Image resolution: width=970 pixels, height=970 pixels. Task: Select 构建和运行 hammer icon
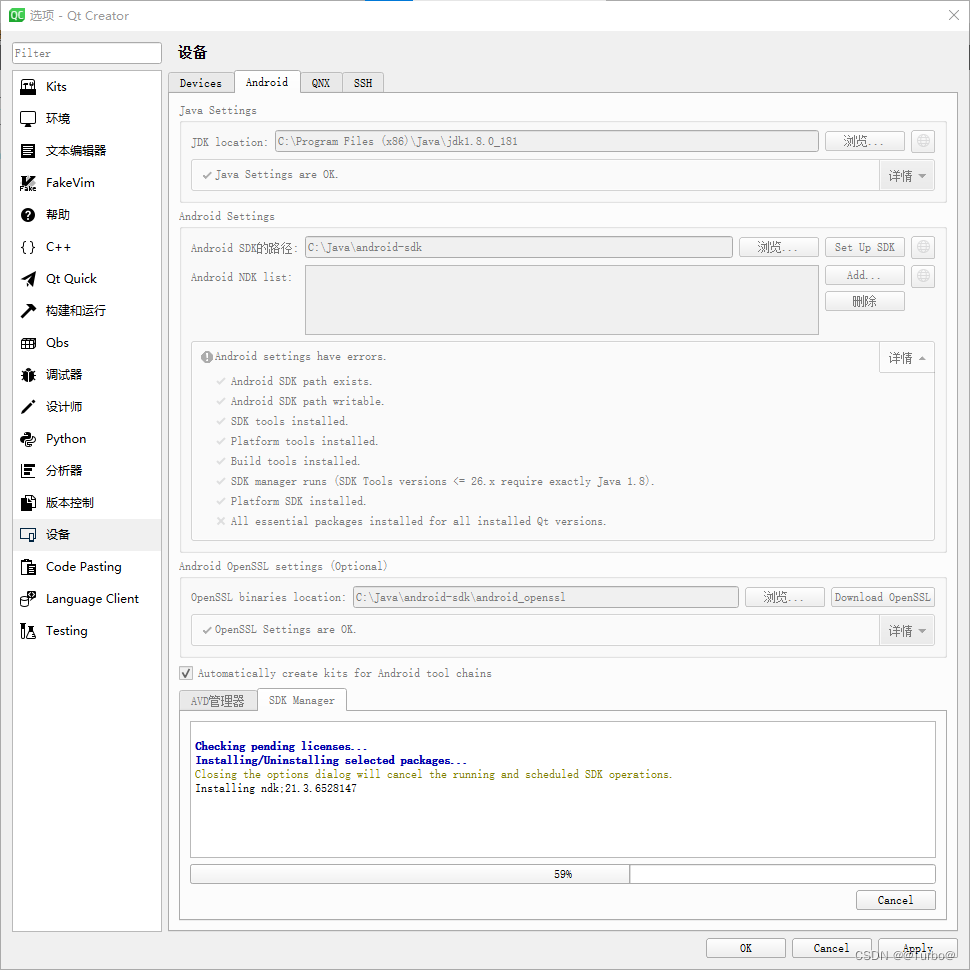[x=28, y=311]
